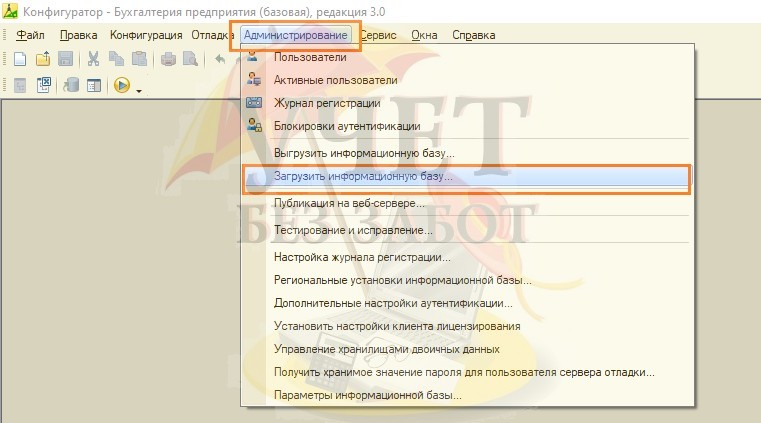Click the Cut scissors icon
Image resolution: width=761 pixels, height=423 pixels.
coord(93,59)
